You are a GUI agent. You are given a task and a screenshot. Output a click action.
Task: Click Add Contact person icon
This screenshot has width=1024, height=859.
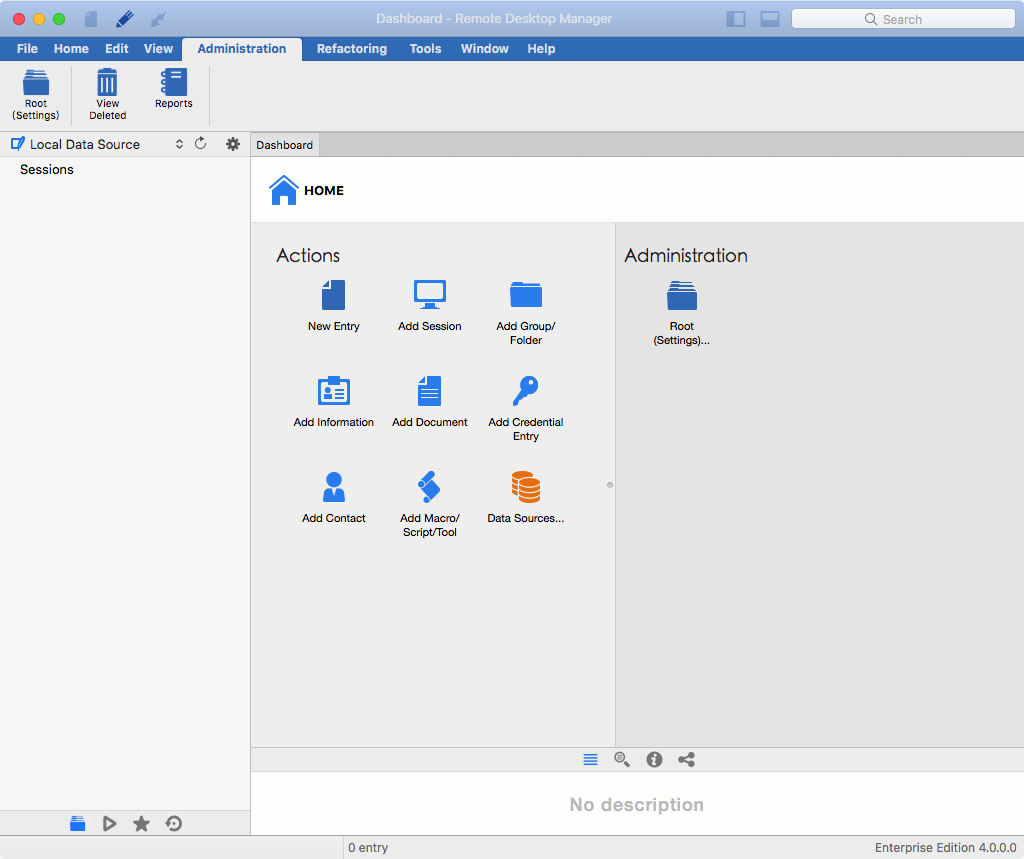[x=334, y=487]
